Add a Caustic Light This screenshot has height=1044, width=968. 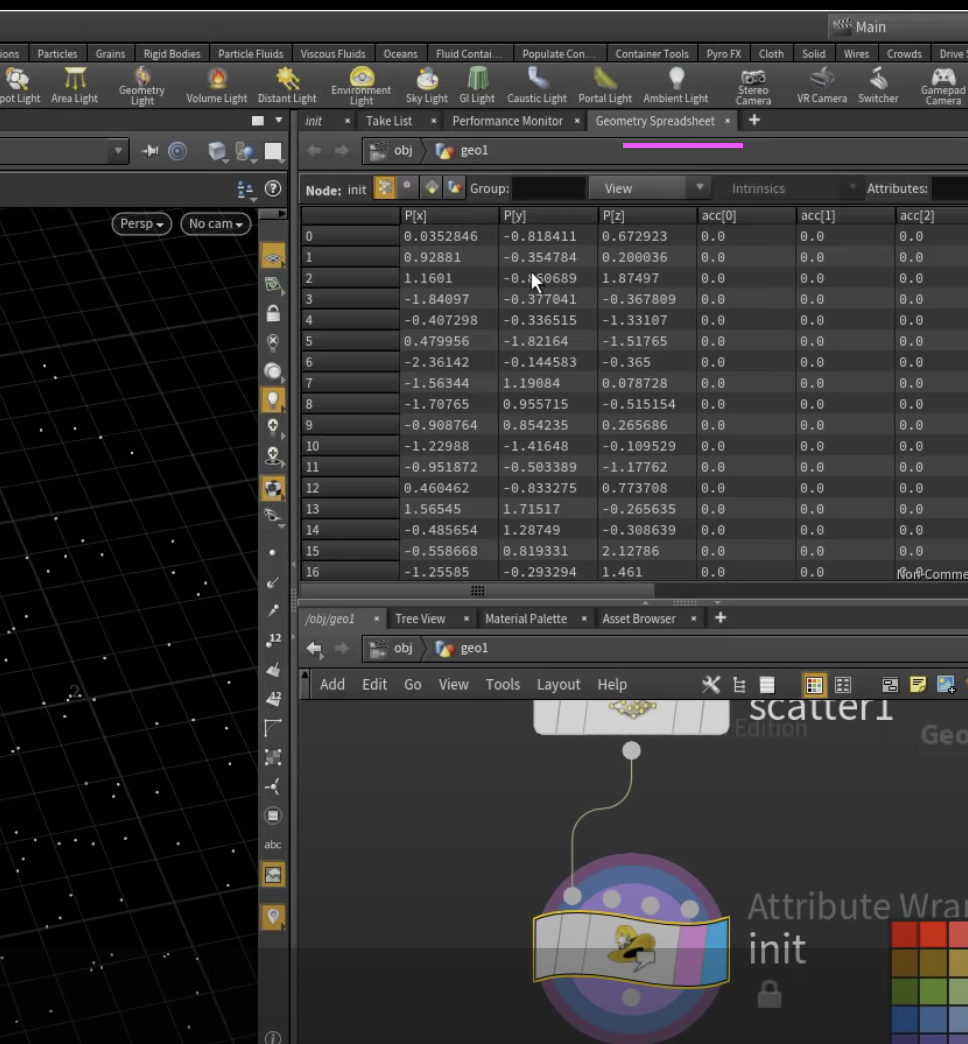(x=537, y=85)
